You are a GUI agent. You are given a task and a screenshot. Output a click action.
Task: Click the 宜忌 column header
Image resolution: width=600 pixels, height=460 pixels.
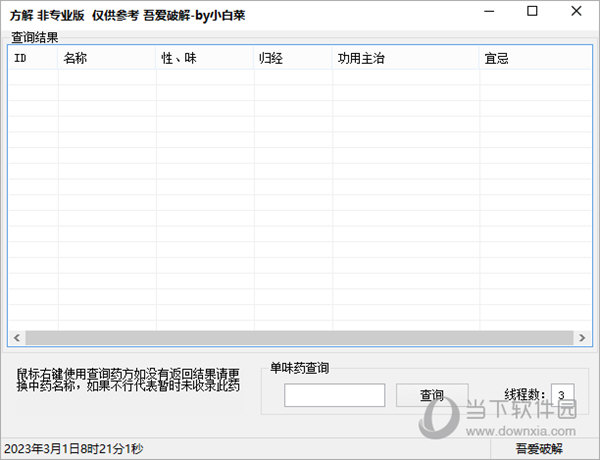click(x=535, y=58)
